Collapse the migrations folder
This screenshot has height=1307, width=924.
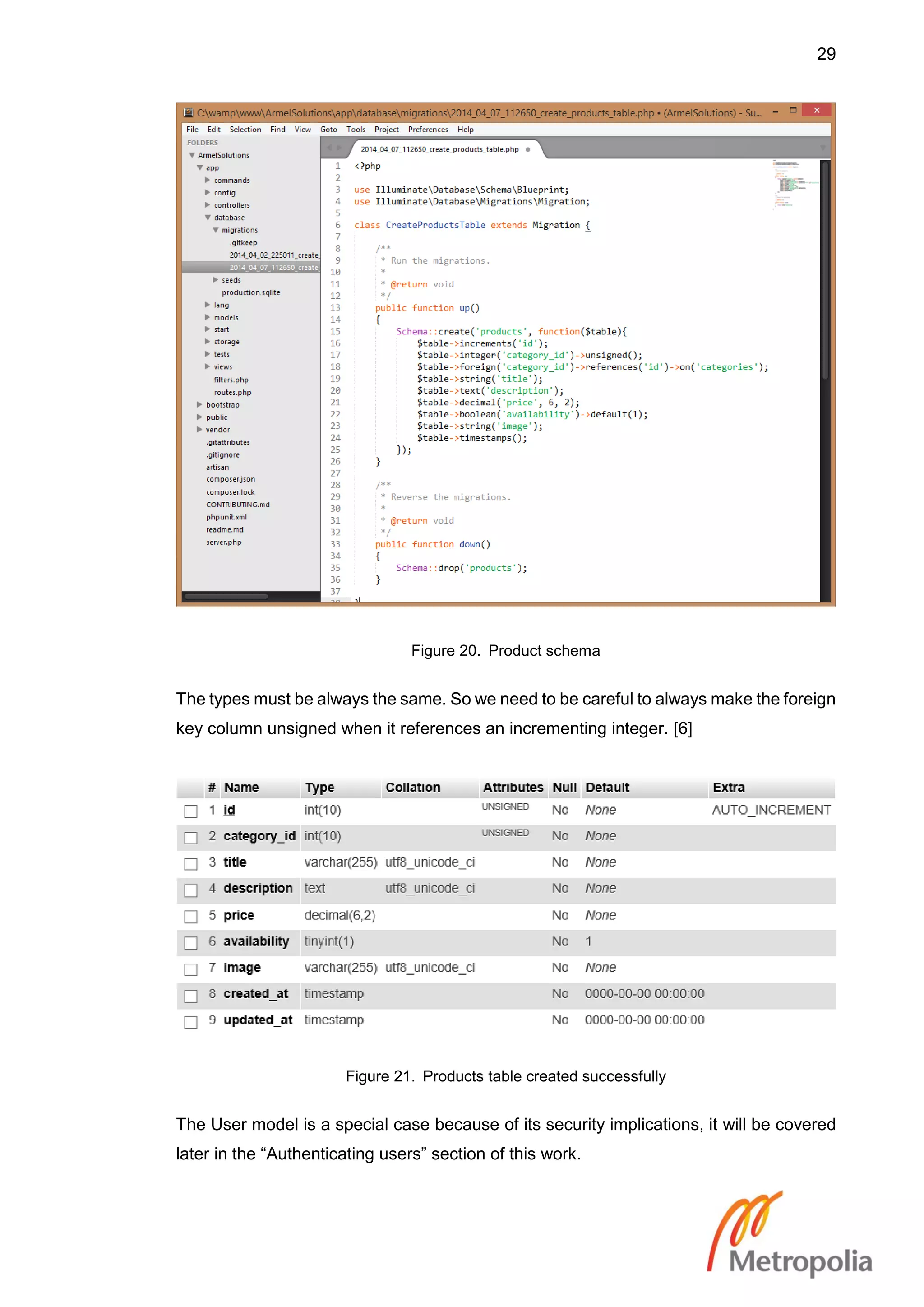click(216, 230)
